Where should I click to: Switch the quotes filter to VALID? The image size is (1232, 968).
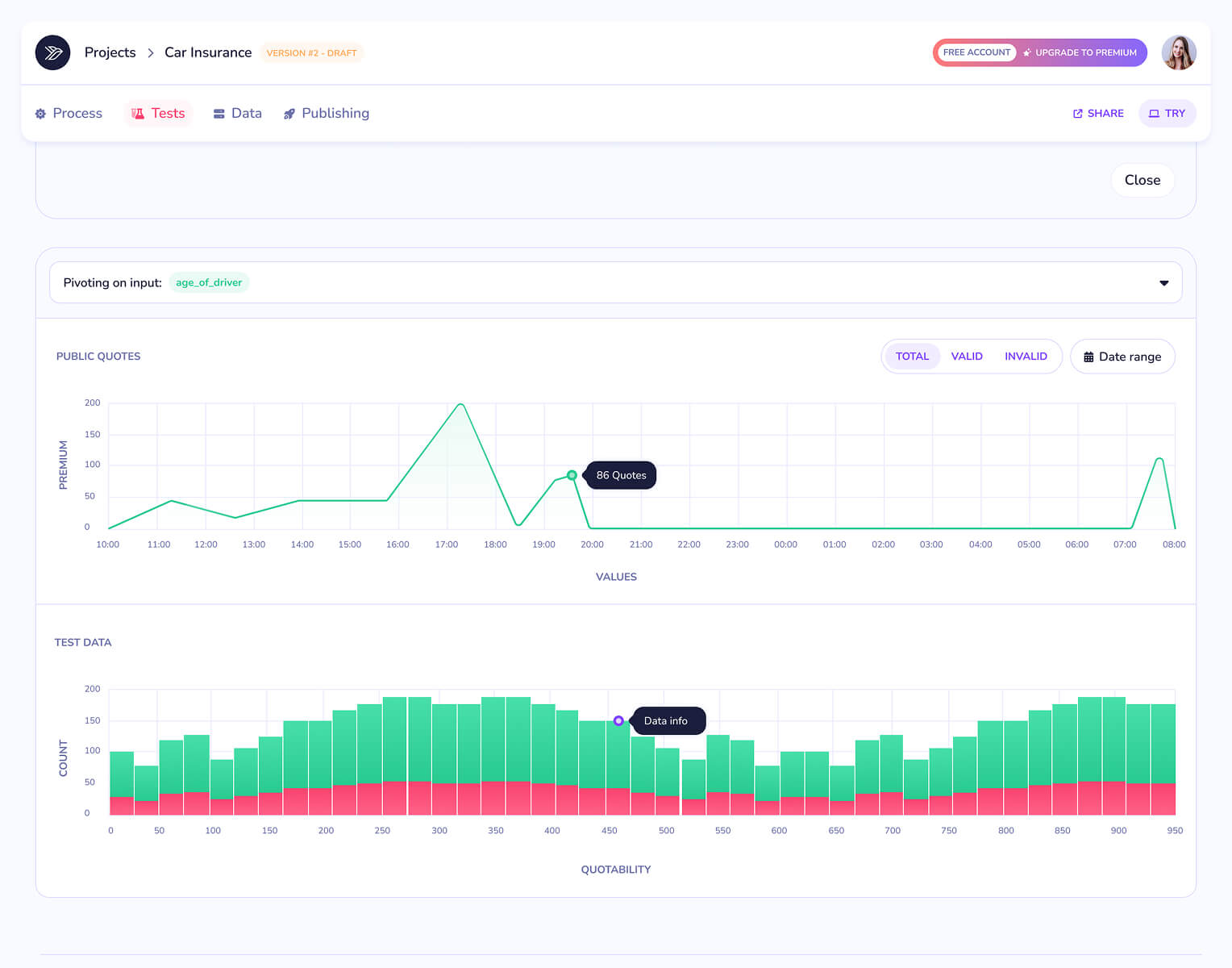pos(967,357)
